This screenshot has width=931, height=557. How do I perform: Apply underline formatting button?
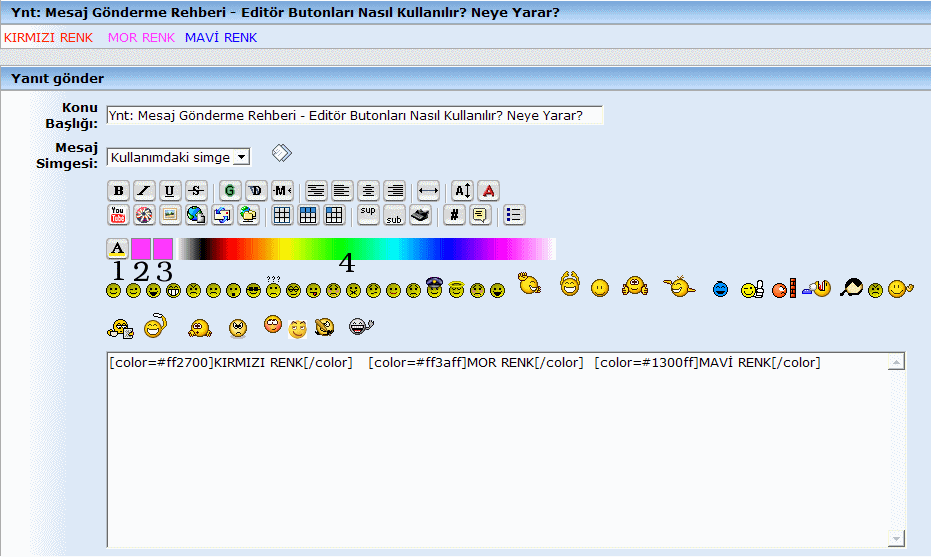coord(170,191)
